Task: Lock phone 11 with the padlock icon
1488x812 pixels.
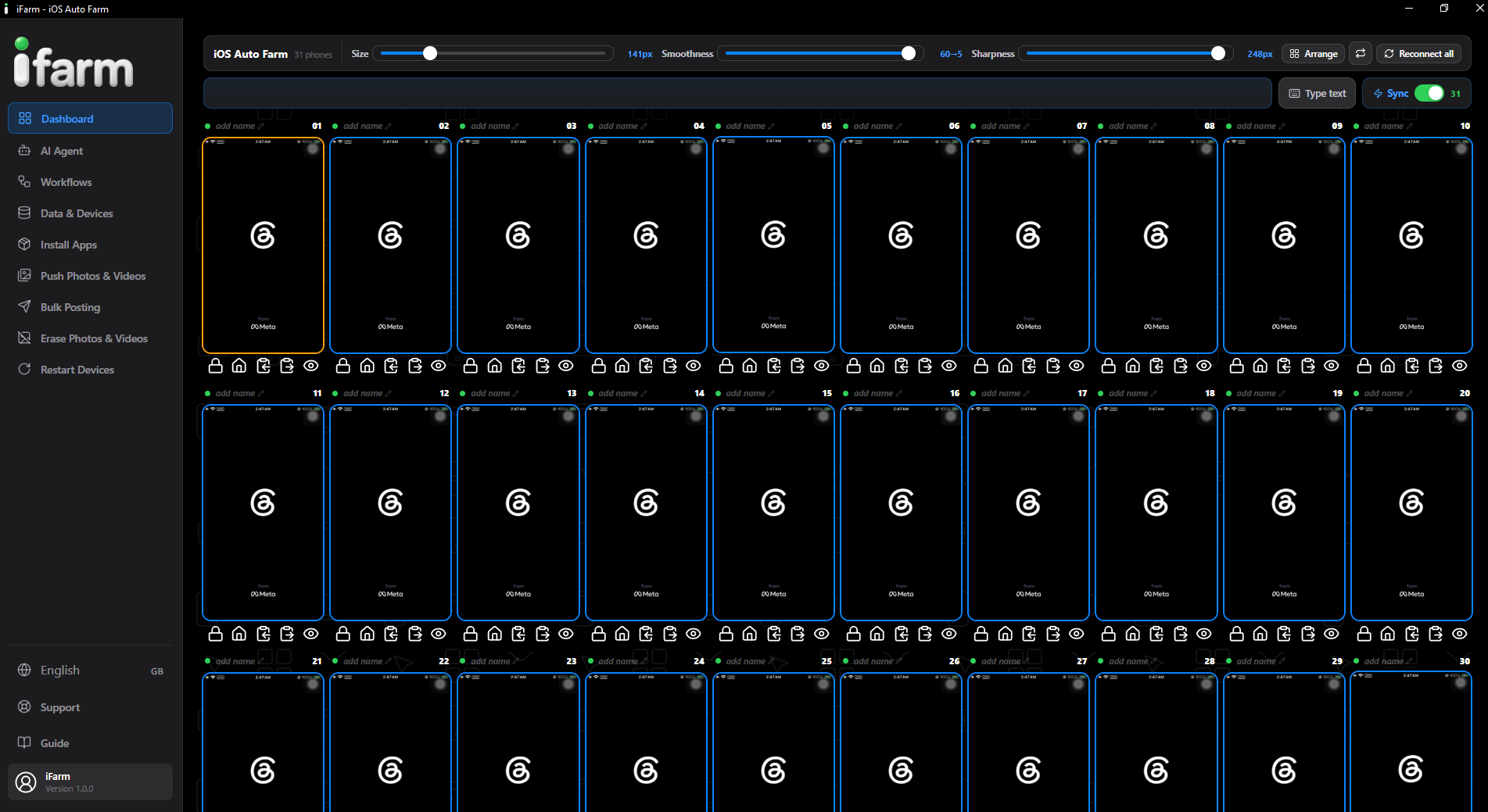Action: coord(216,634)
